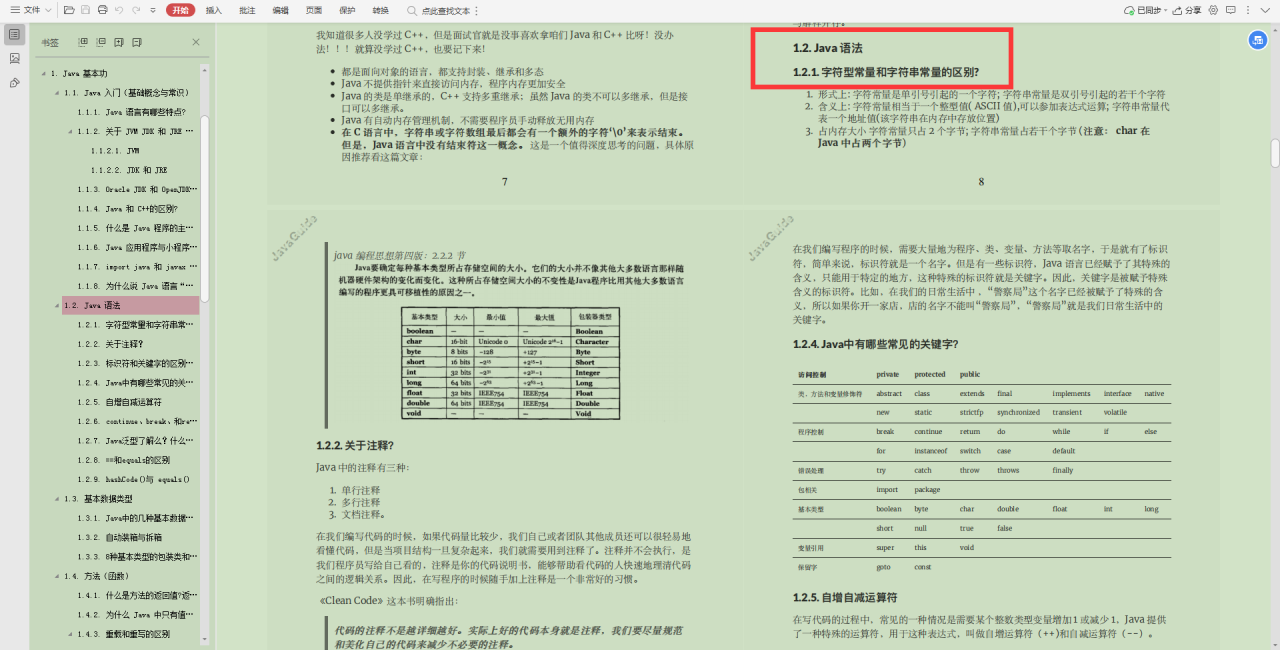
Task: Open the third sidebar icon below thumbnails
Action: (14, 82)
